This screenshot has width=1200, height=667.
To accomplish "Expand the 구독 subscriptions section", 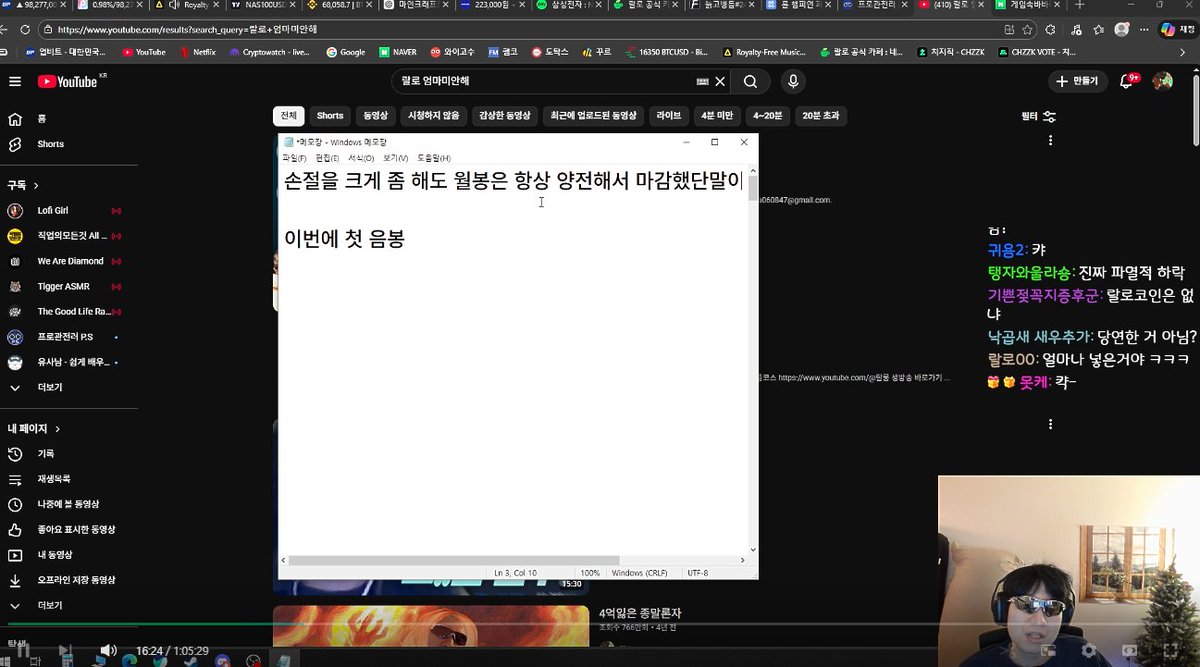I will click(x=24, y=186).
